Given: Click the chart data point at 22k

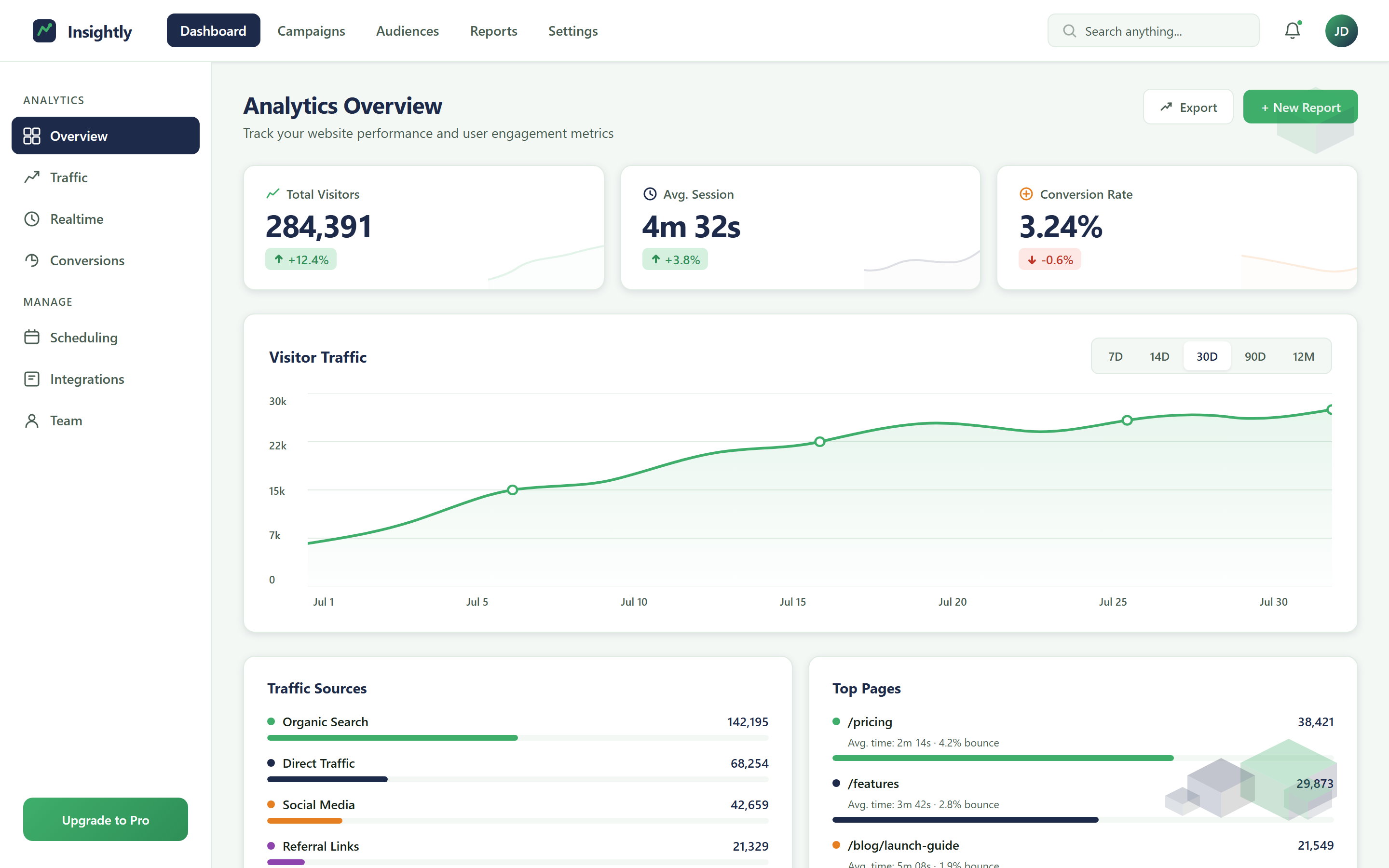Looking at the screenshot, I should pyautogui.click(x=819, y=441).
